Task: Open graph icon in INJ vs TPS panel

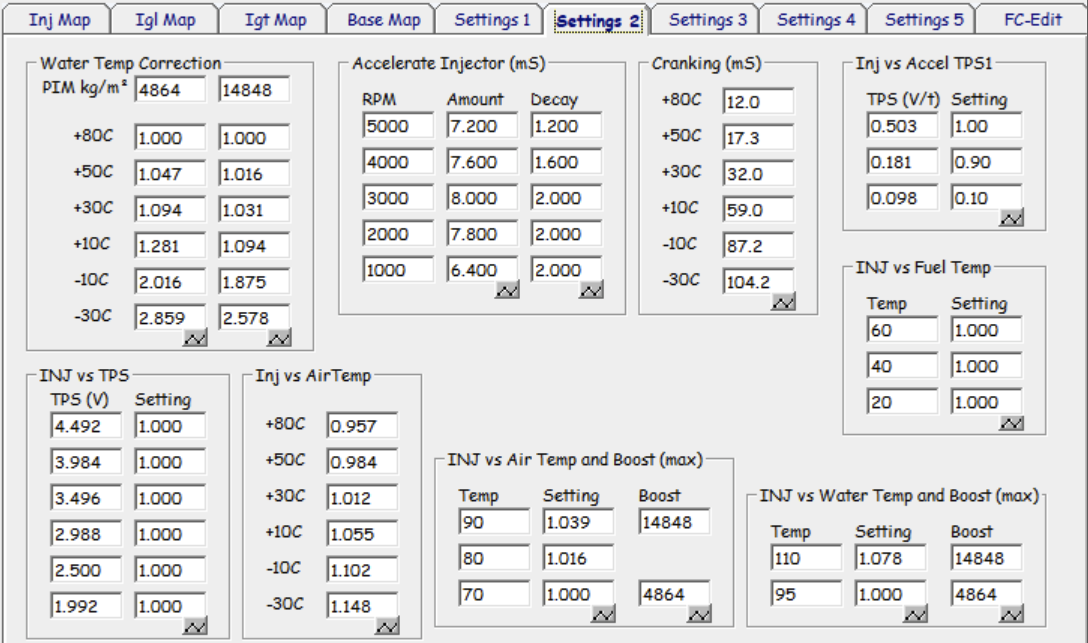Action: (194, 625)
